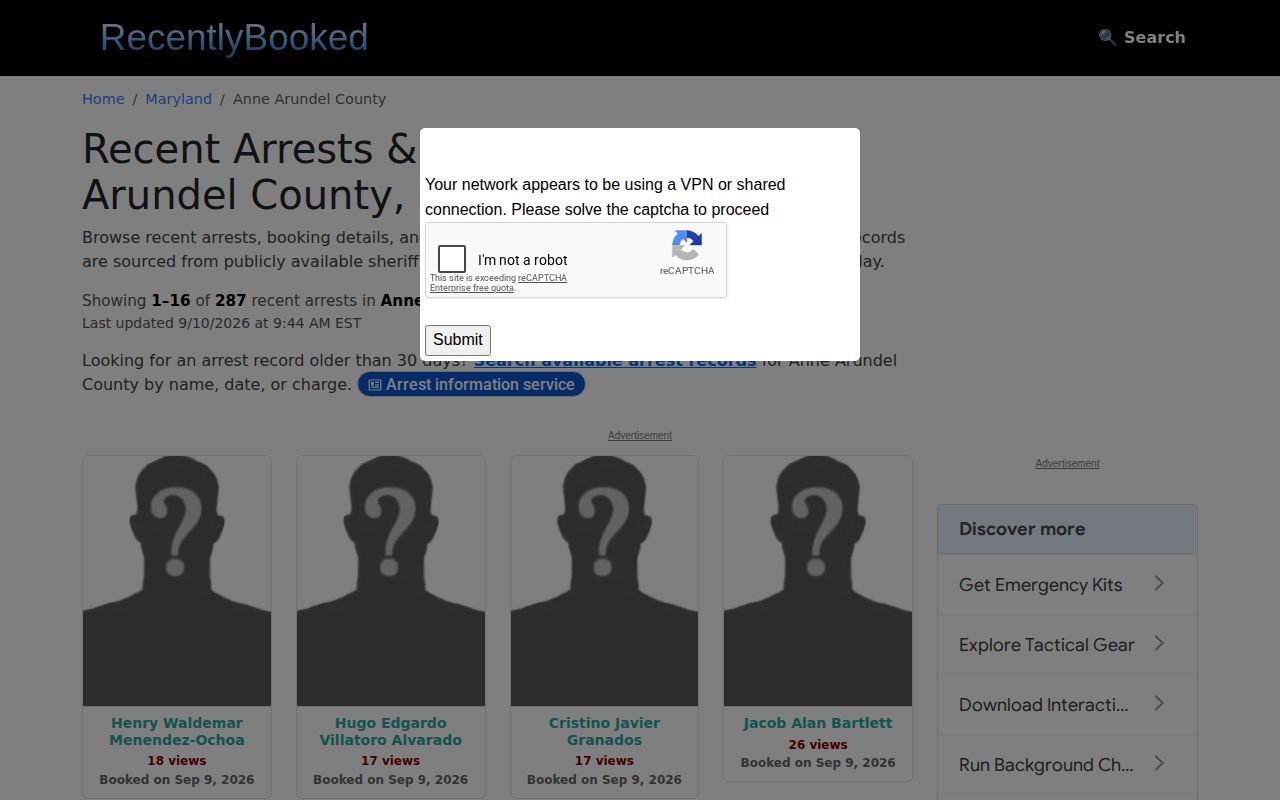1280x800 pixels.
Task: Open the Search link in the header
Action: [1142, 37]
